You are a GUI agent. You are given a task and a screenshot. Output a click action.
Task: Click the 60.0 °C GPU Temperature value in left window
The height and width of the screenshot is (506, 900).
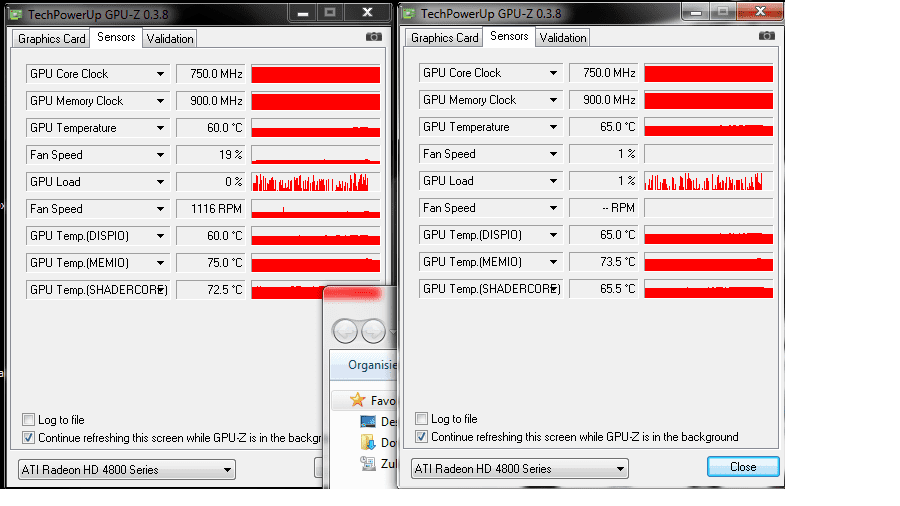211,128
